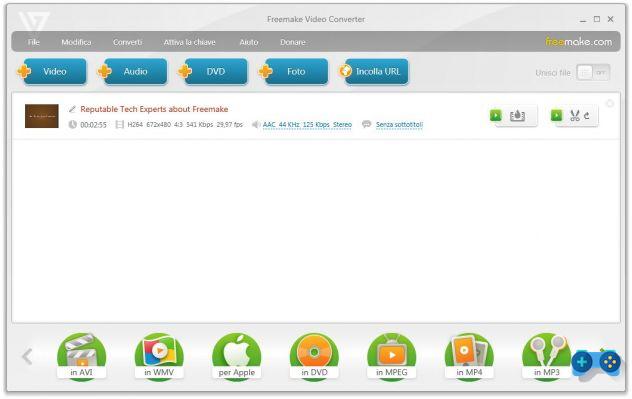The width and height of the screenshot is (632, 399).
Task: Convert to MP3 format
Action: [547, 356]
